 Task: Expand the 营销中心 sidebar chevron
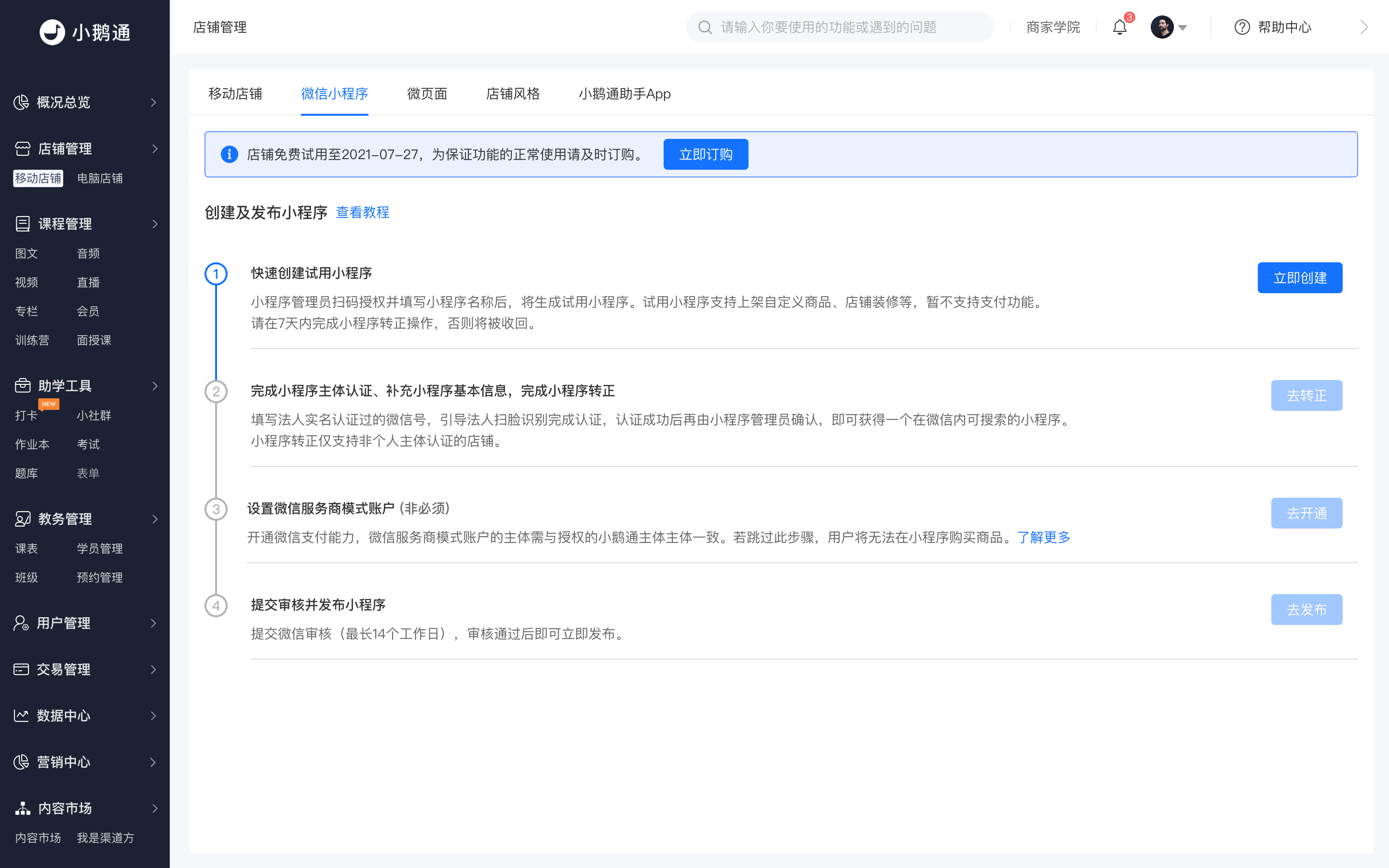click(x=153, y=762)
